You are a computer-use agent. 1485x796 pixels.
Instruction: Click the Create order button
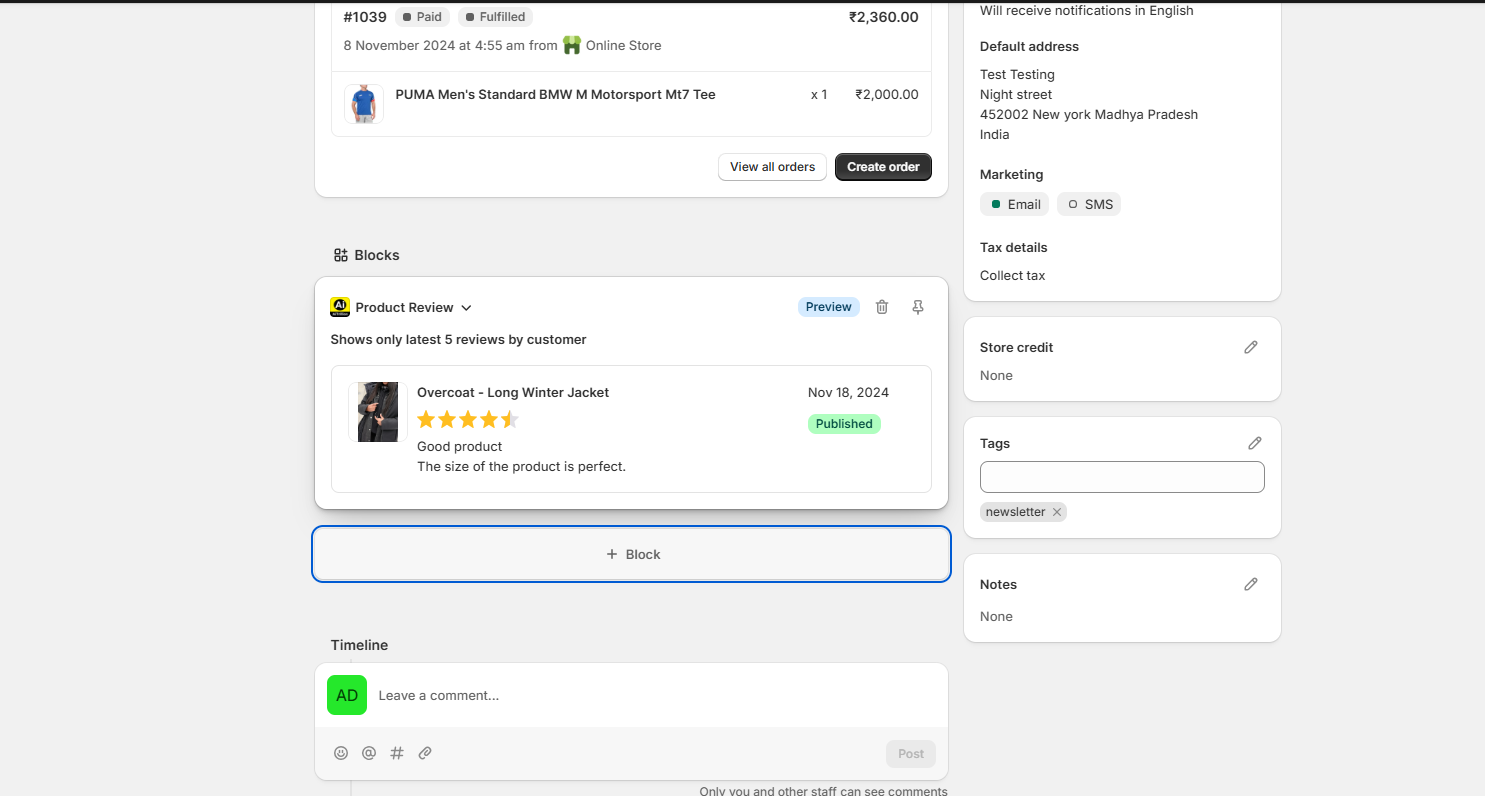883,167
